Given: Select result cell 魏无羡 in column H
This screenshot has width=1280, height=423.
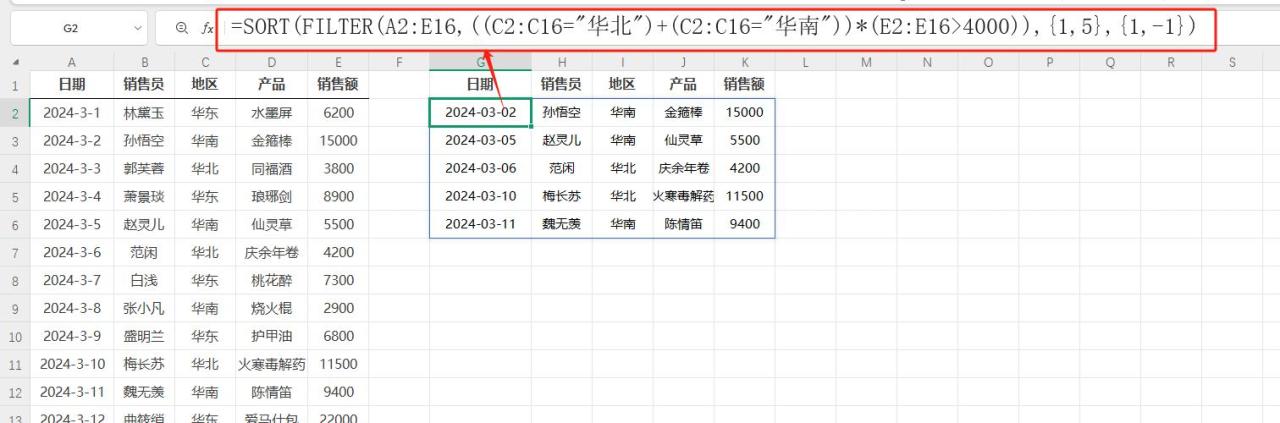Looking at the screenshot, I should click(x=561, y=225).
